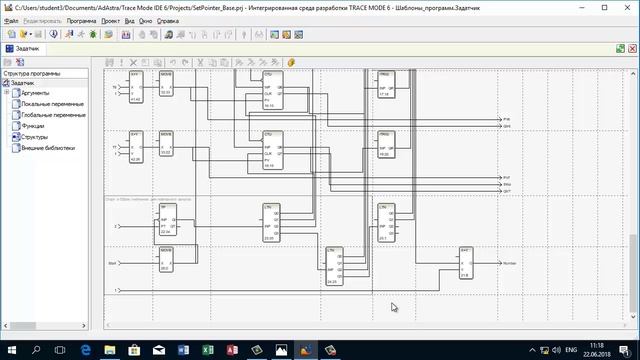Click the grey binoculars toolbar icon
The height and width of the screenshot is (360, 640).
(259, 35)
